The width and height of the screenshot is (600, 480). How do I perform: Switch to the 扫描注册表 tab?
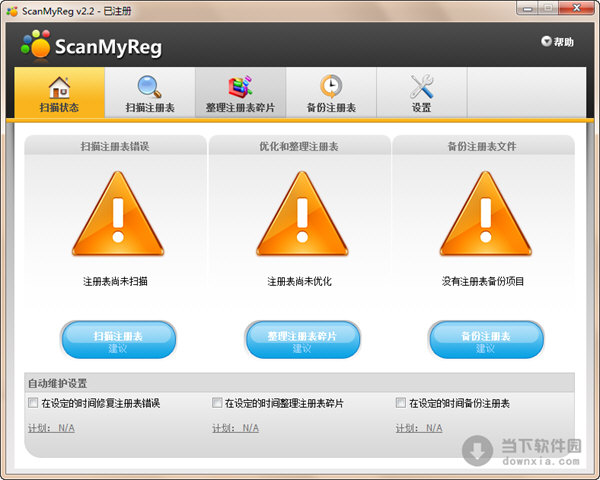(x=150, y=93)
